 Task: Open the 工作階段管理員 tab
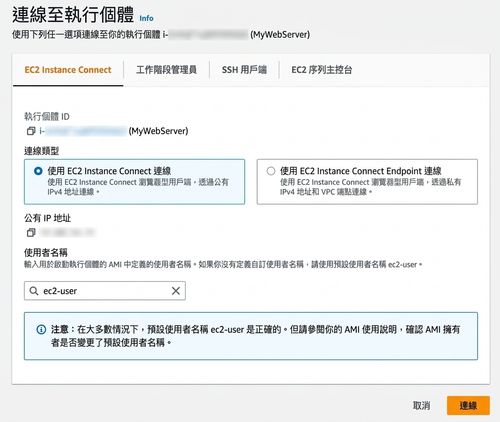(166, 70)
